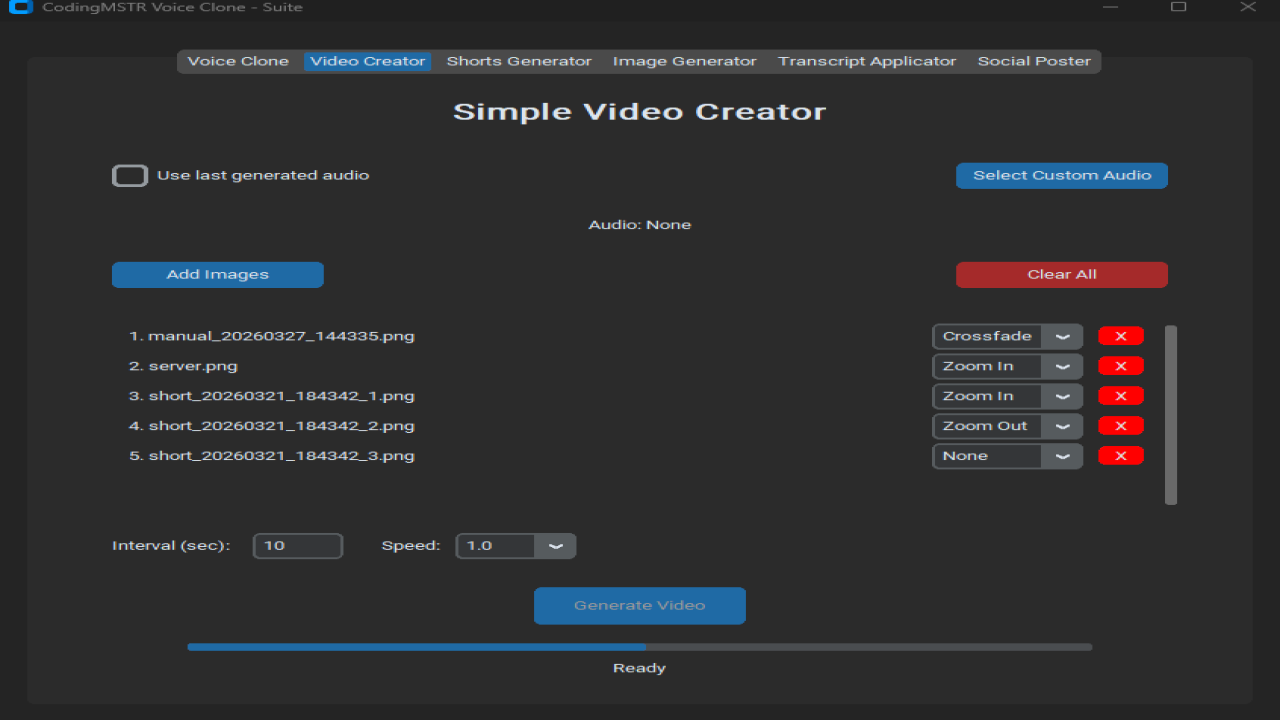
Task: Click the Simple Video Creator heading
Action: tap(640, 111)
